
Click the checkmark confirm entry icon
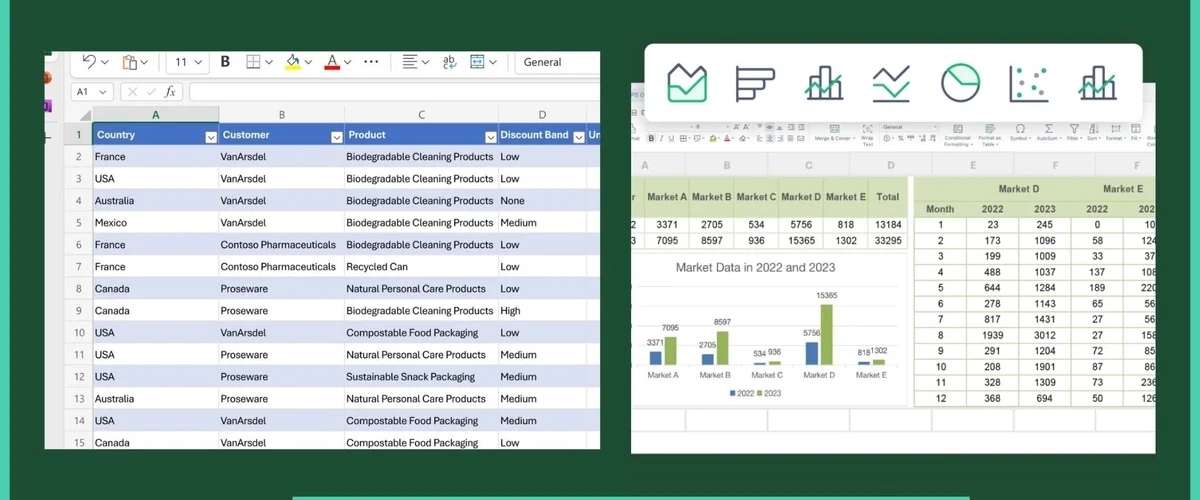pyautogui.click(x=151, y=91)
